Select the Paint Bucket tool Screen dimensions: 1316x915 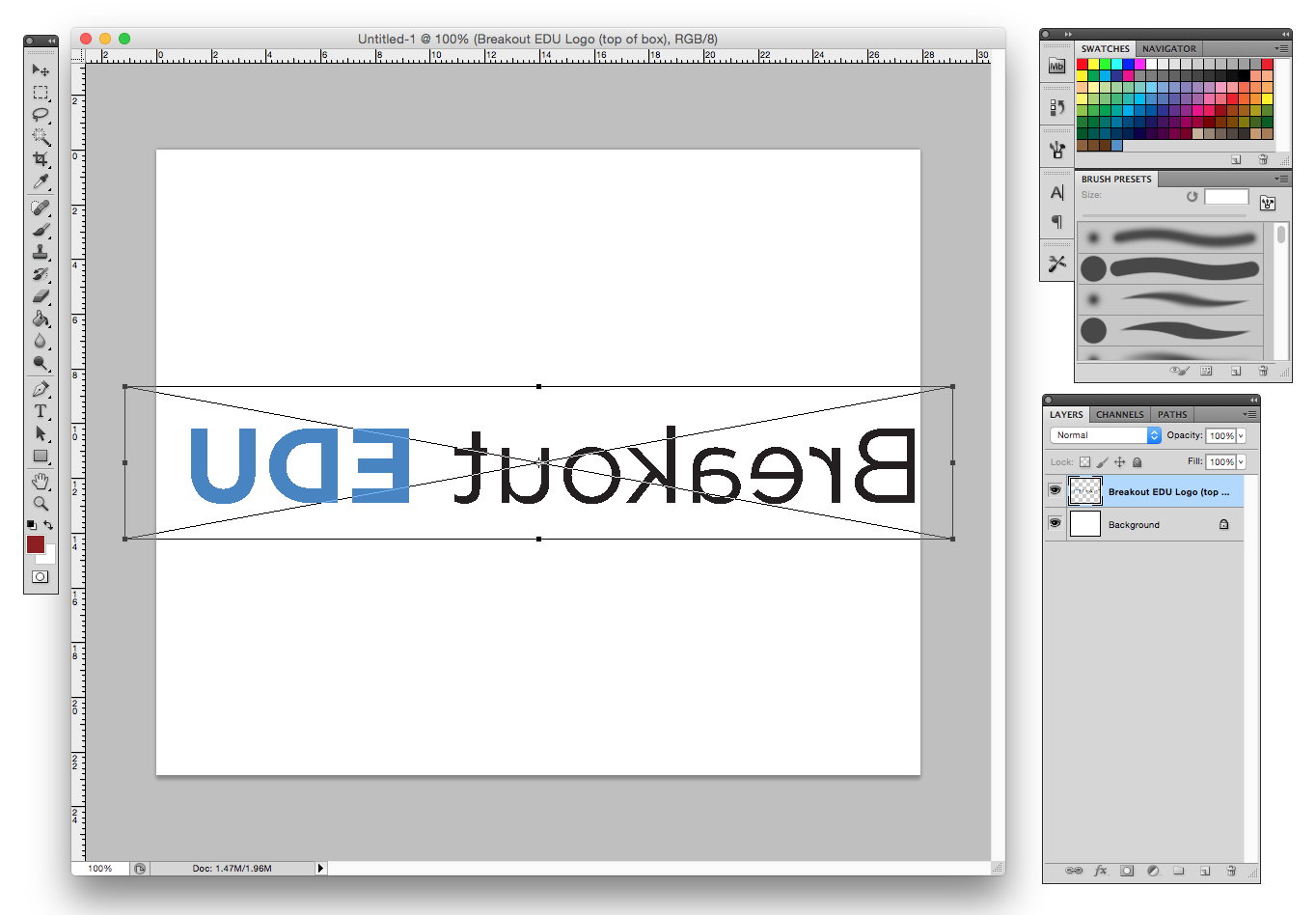(x=40, y=319)
